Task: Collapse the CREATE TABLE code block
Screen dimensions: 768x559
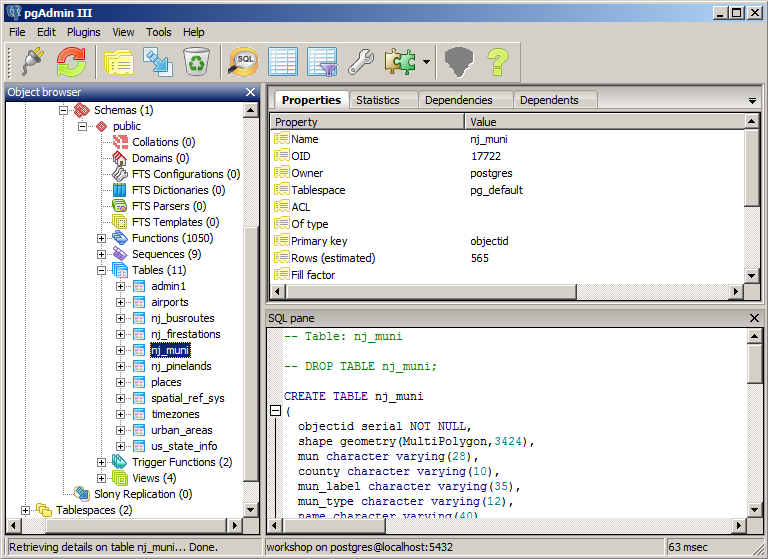Action: (x=276, y=411)
